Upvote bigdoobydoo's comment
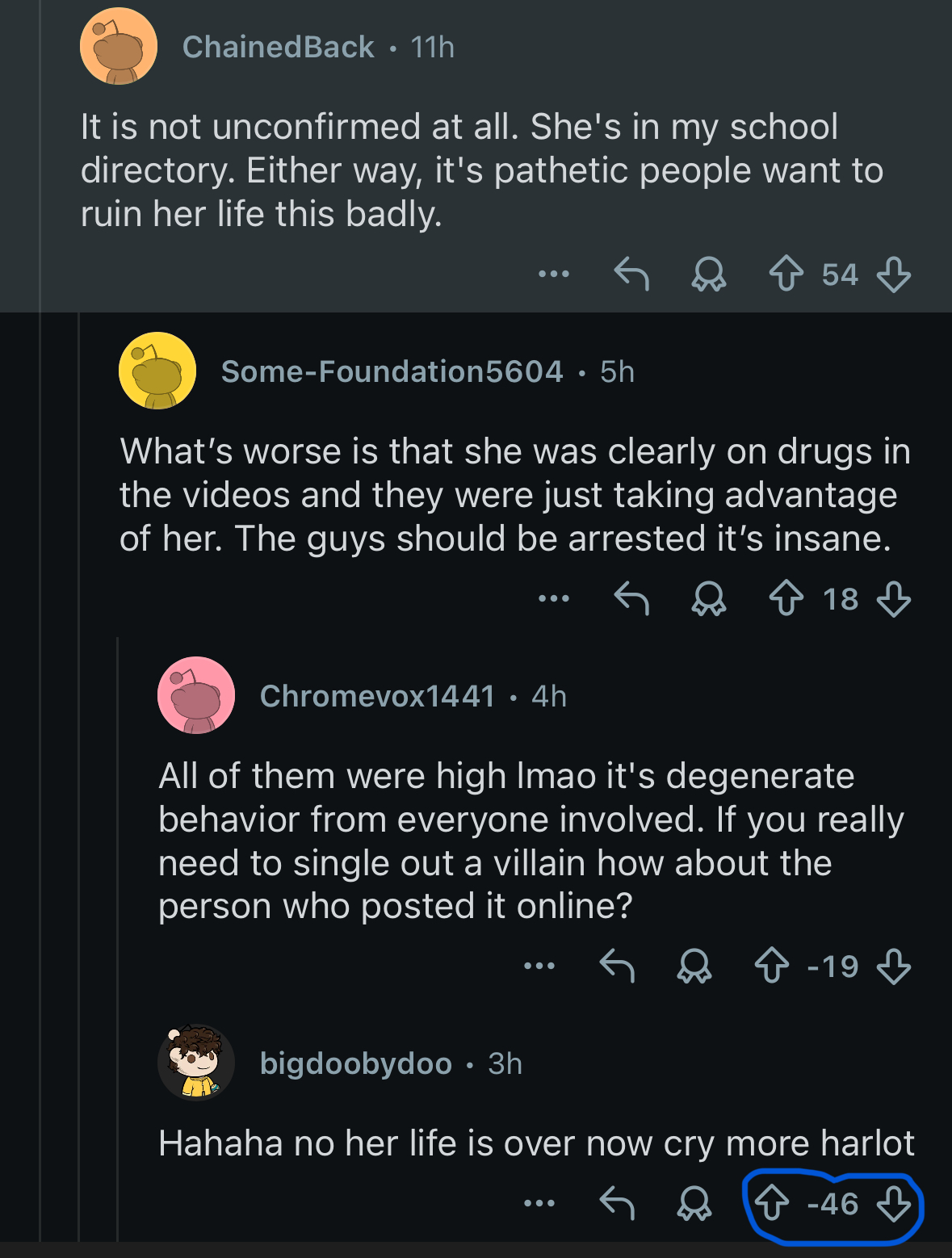Image resolution: width=952 pixels, height=1258 pixels. pos(772,1204)
